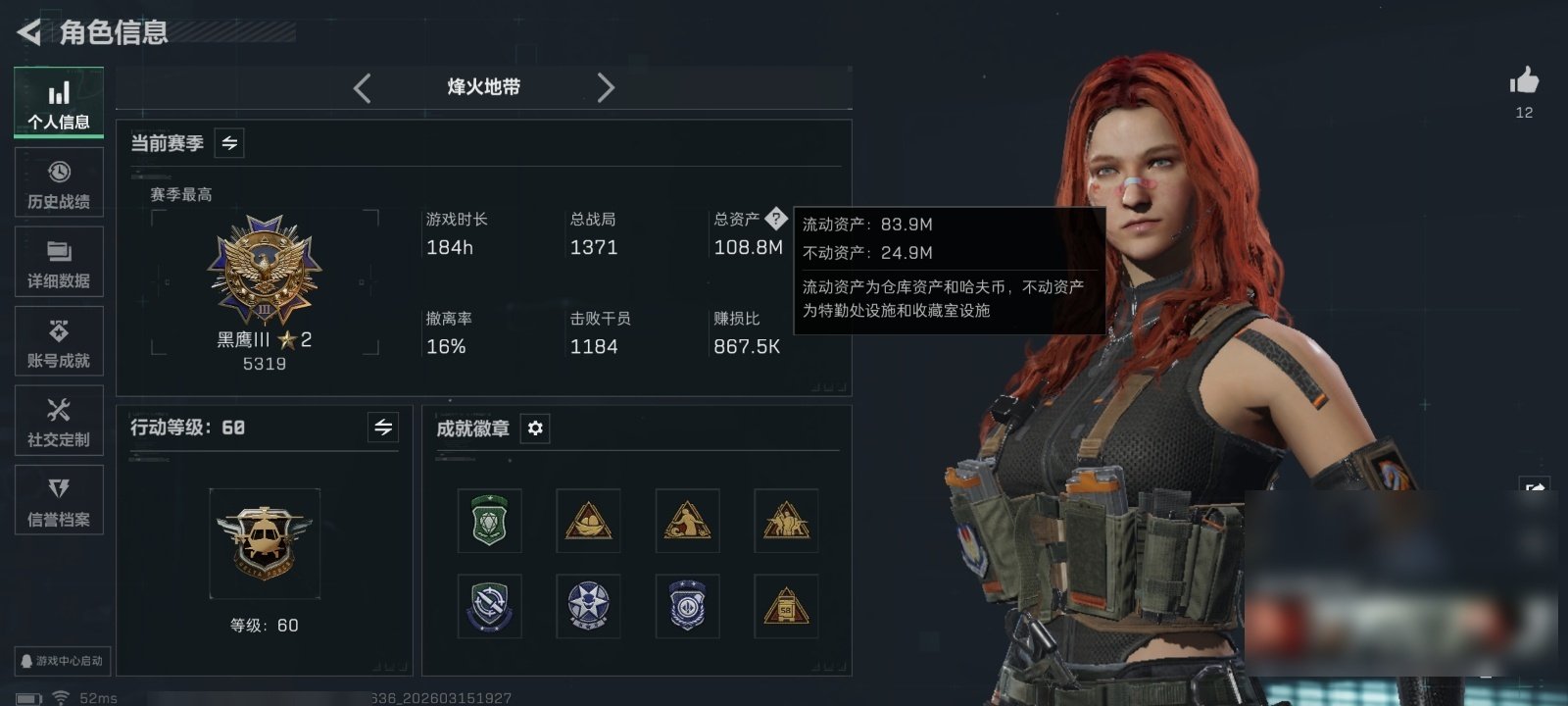This screenshot has height=706, width=1568.
Task: Open 成就徽章 gear settings
Action: point(535,429)
